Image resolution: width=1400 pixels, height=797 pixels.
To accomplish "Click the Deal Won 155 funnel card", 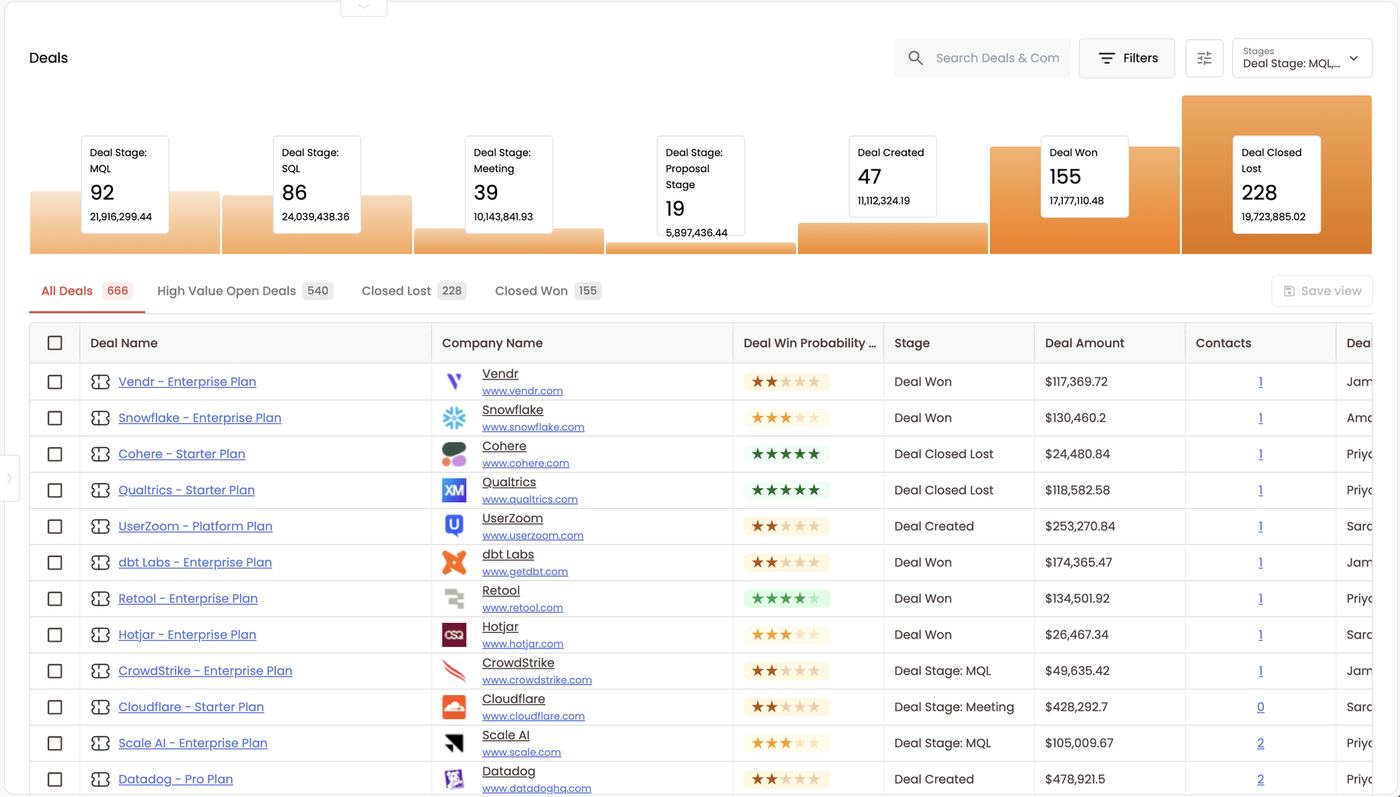I will (x=1084, y=177).
